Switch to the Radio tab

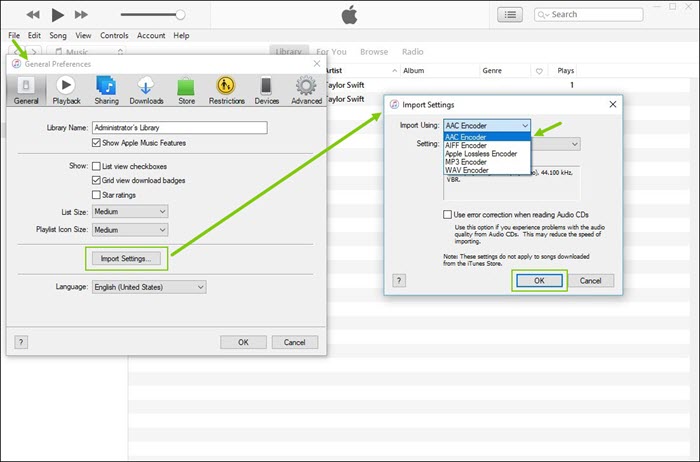click(412, 52)
